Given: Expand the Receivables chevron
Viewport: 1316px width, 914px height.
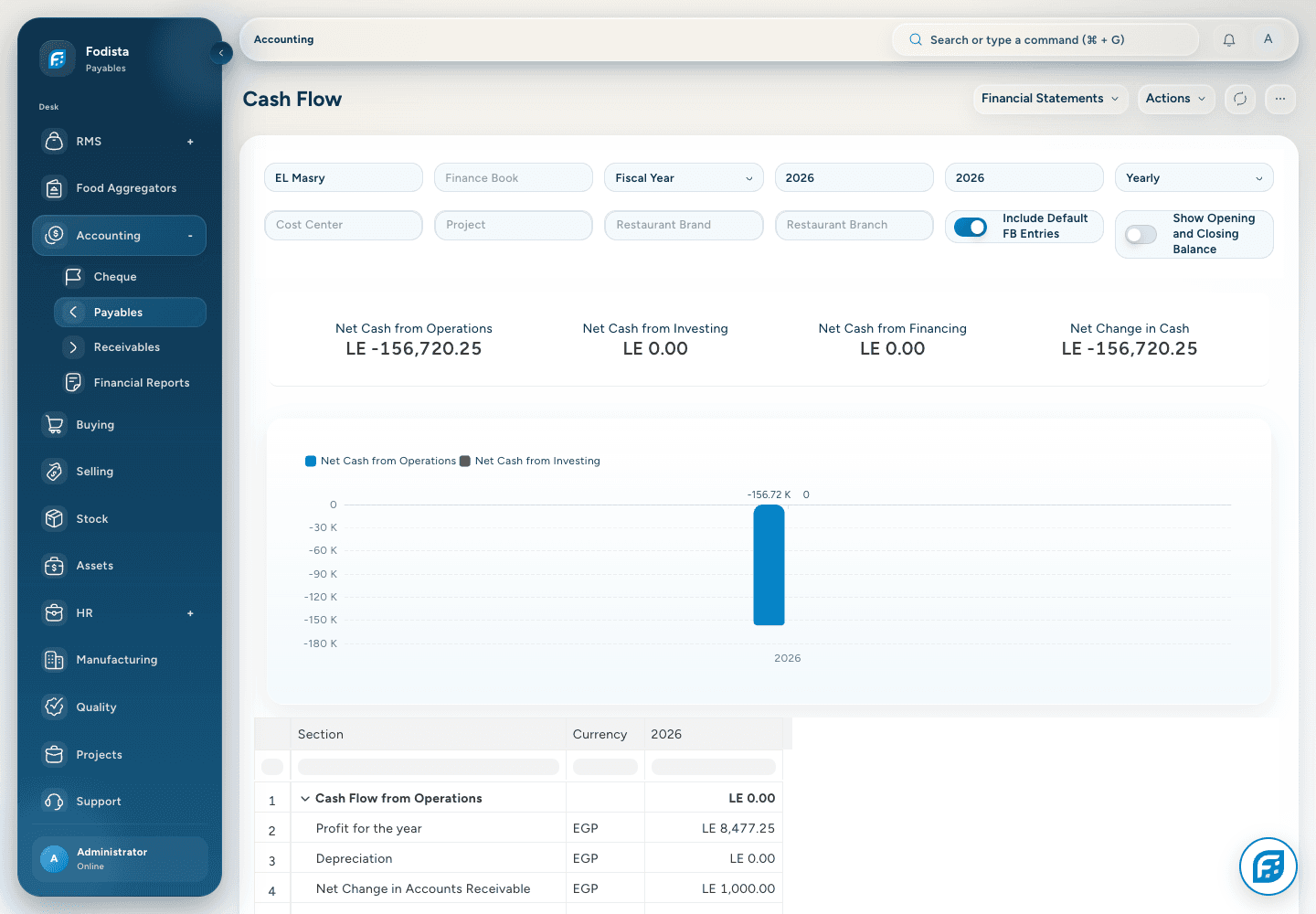Looking at the screenshot, I should (x=73, y=347).
